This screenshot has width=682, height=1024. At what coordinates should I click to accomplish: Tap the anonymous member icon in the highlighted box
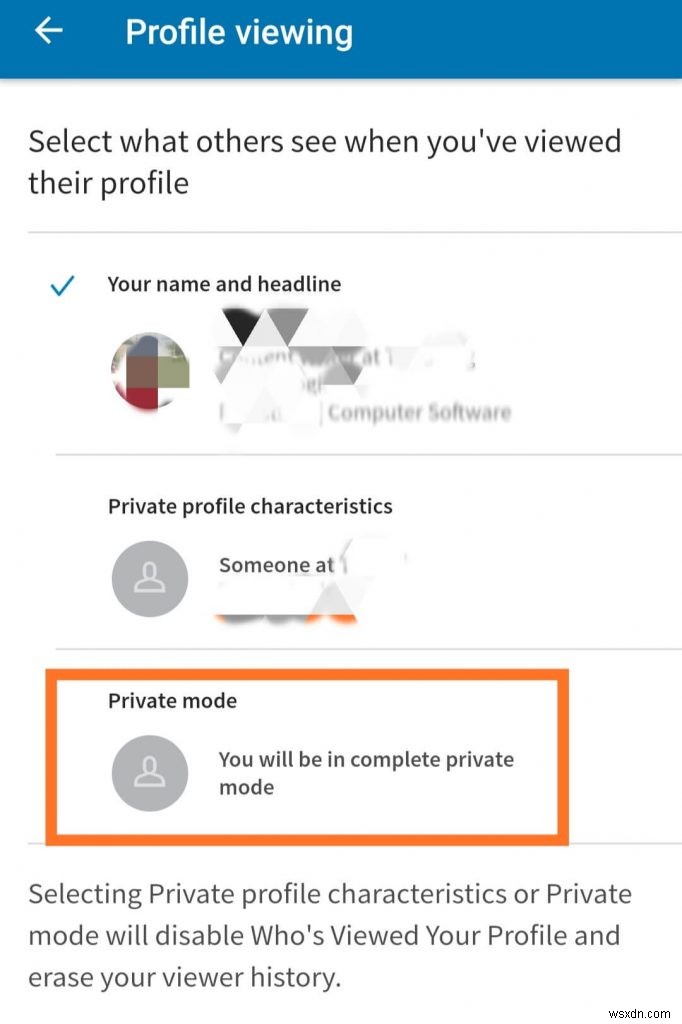150,773
